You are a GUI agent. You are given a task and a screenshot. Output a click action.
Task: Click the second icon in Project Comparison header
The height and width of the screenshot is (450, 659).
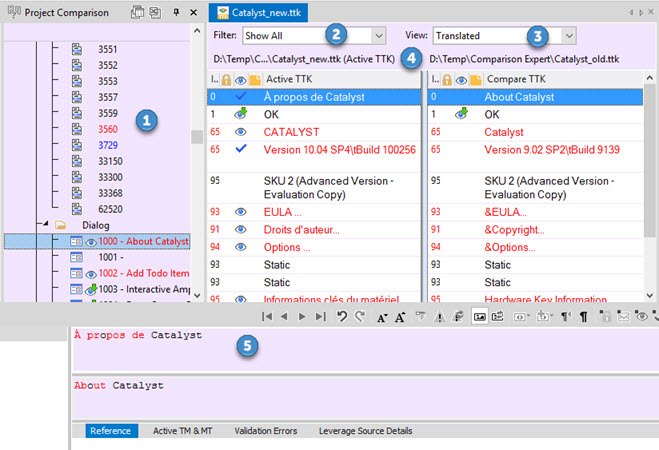(x=155, y=13)
